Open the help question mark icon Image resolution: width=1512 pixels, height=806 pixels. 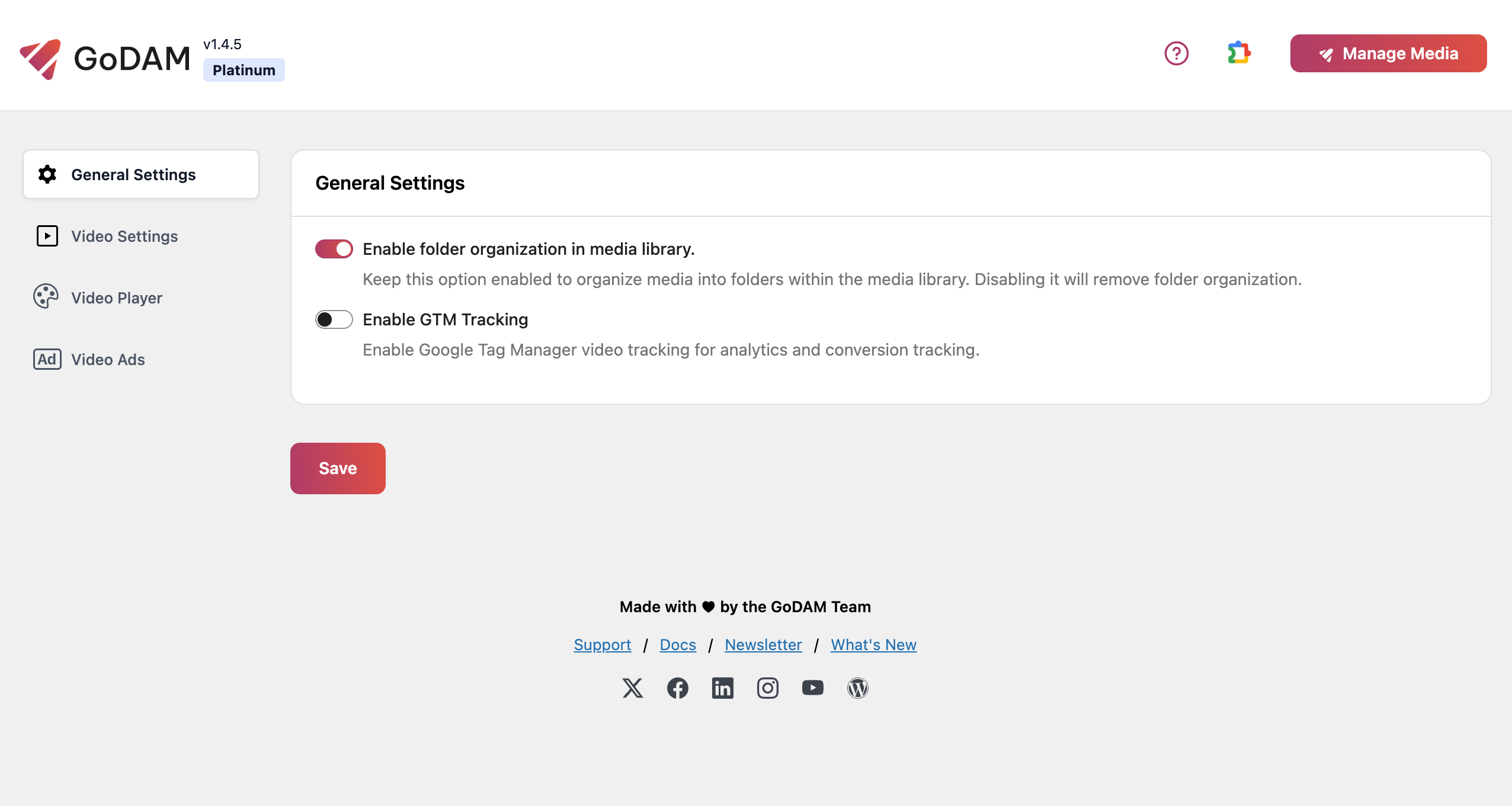1177,55
